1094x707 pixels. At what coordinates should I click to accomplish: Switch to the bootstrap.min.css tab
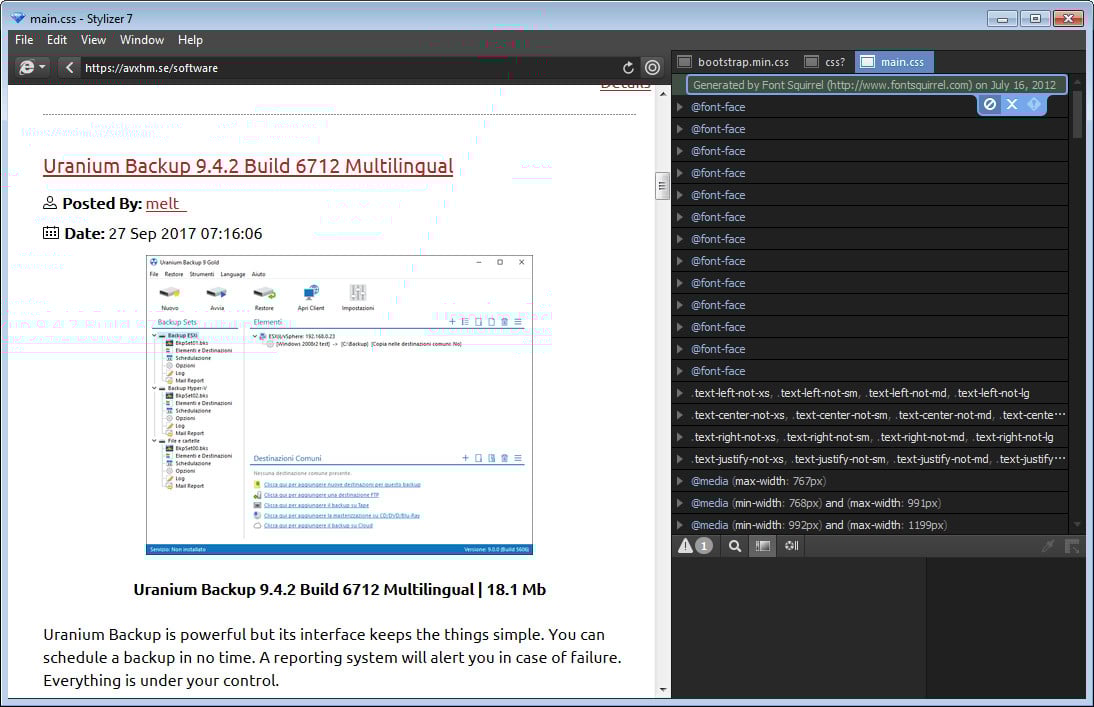pos(734,62)
